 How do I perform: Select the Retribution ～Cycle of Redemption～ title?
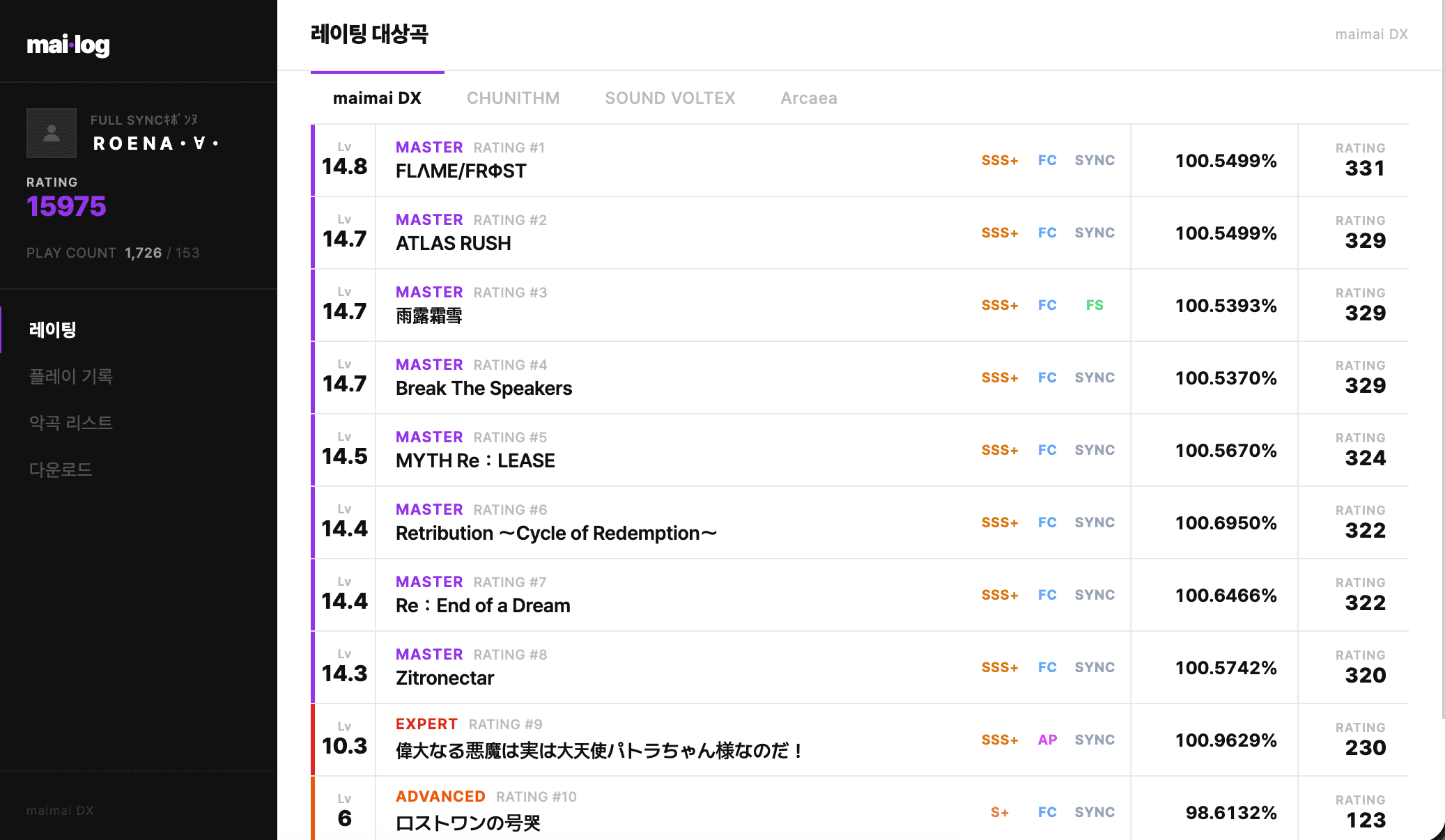click(556, 533)
